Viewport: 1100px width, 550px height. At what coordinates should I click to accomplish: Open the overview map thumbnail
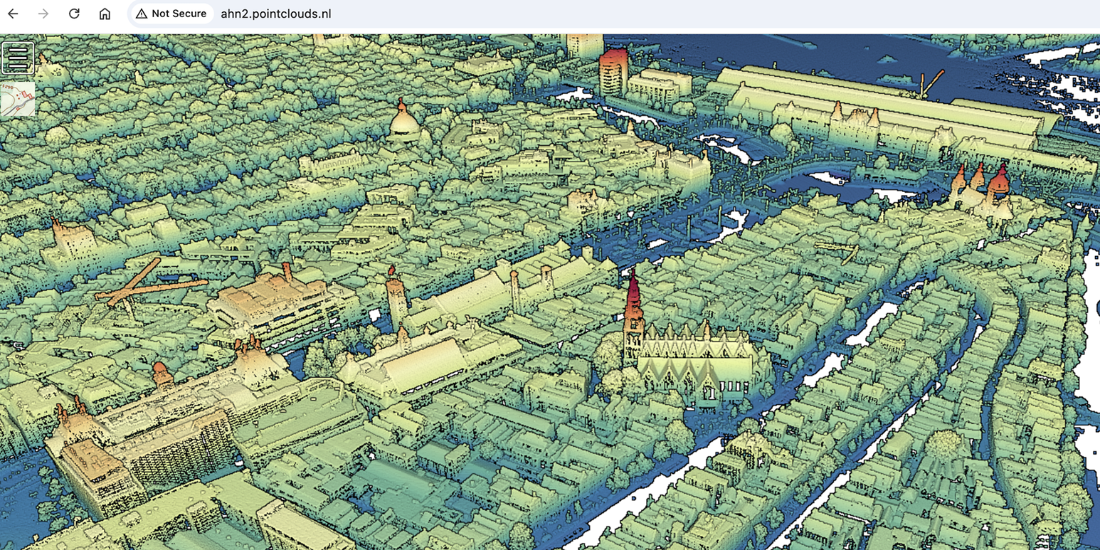click(18, 99)
